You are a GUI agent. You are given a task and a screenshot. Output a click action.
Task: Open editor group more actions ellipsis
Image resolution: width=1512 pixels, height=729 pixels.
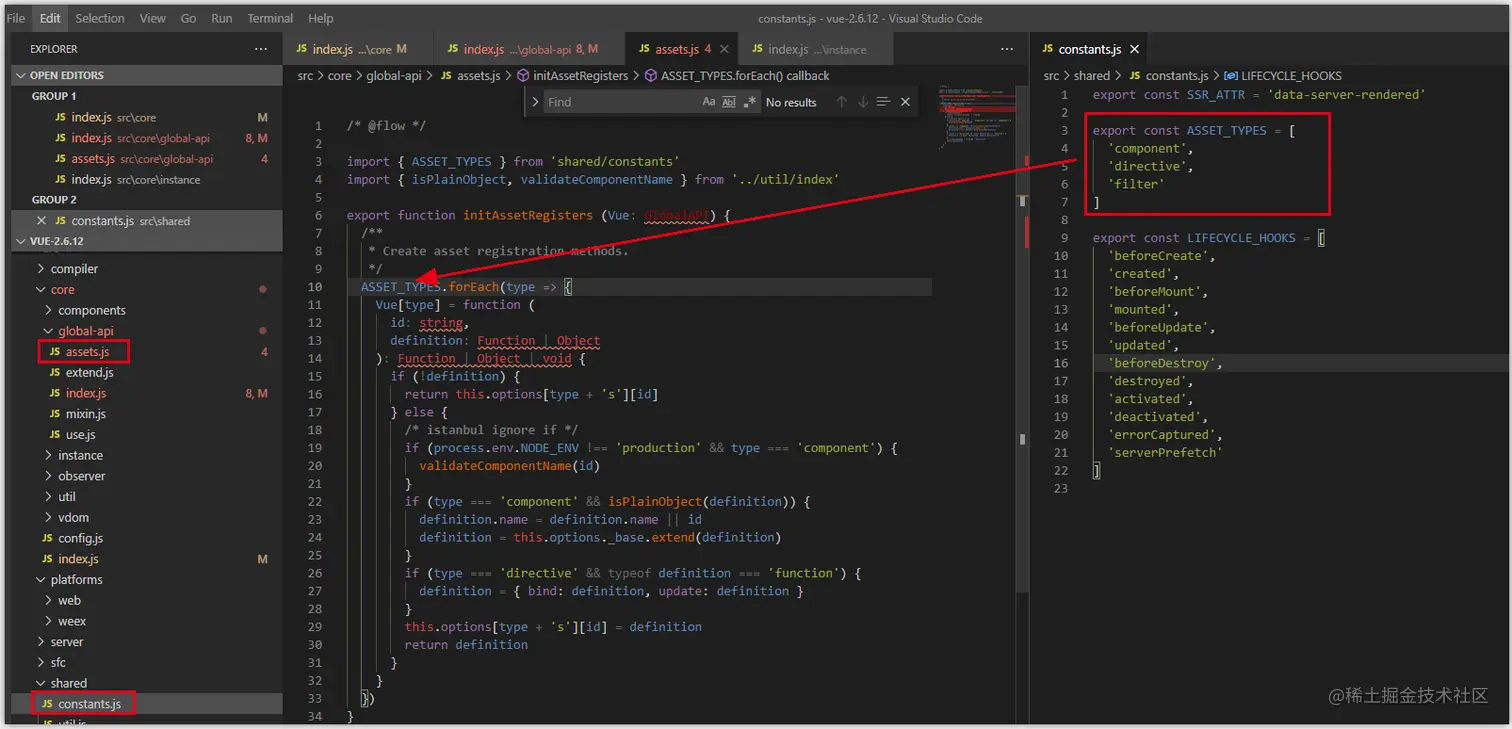1006,49
